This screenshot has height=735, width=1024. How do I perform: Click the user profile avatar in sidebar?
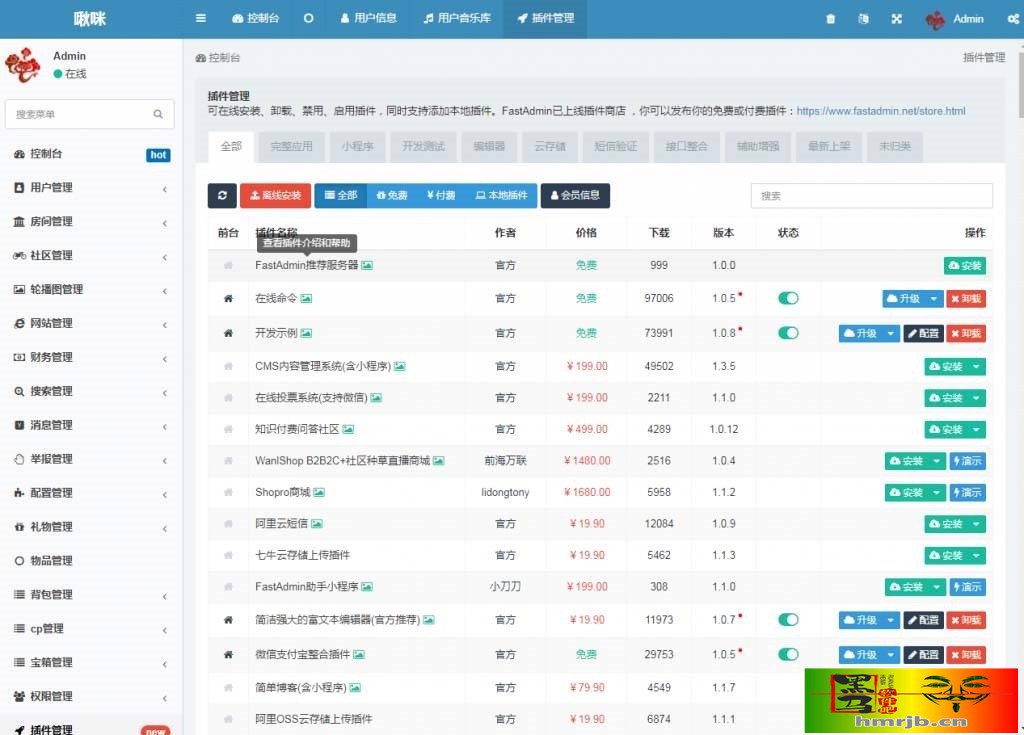(24, 65)
